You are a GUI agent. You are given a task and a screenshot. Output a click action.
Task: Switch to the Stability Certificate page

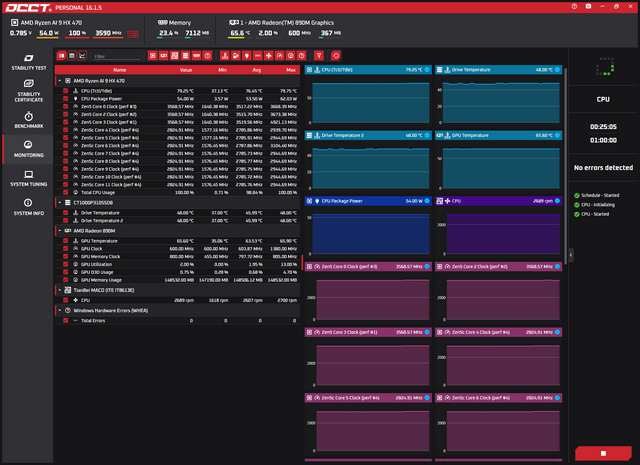point(29,91)
